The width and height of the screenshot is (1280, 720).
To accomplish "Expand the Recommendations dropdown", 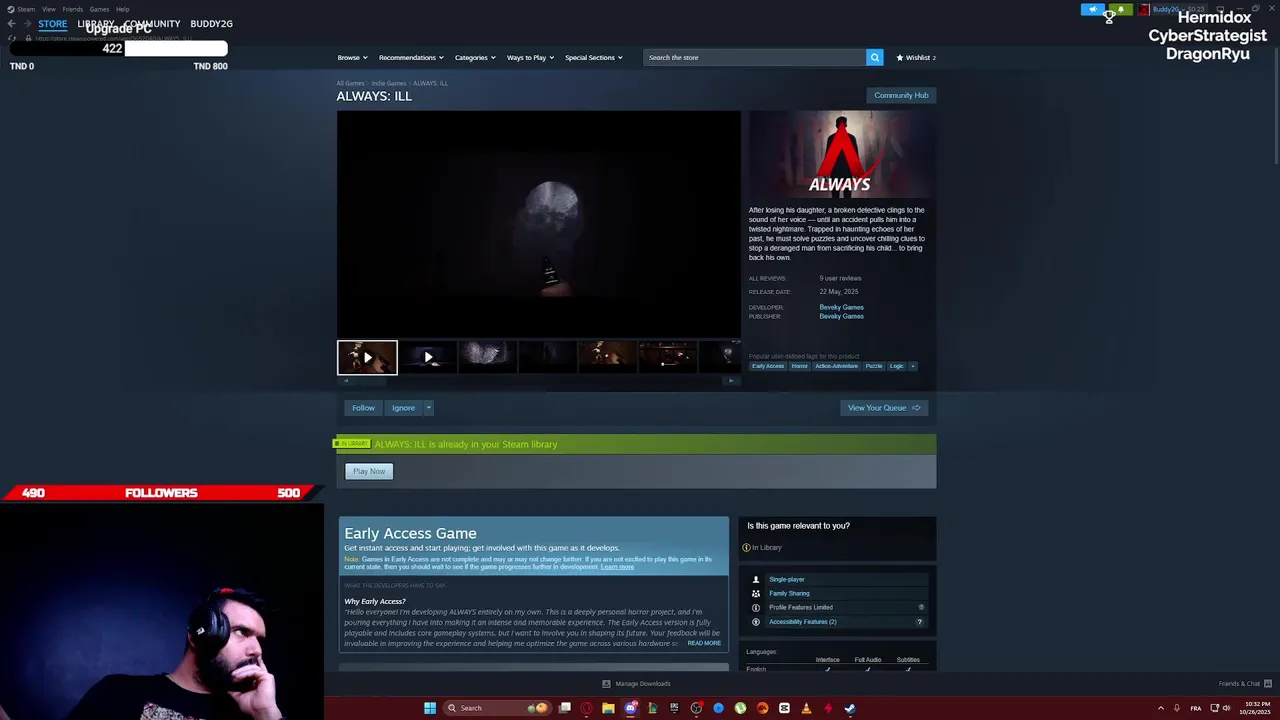I will pyautogui.click(x=411, y=57).
